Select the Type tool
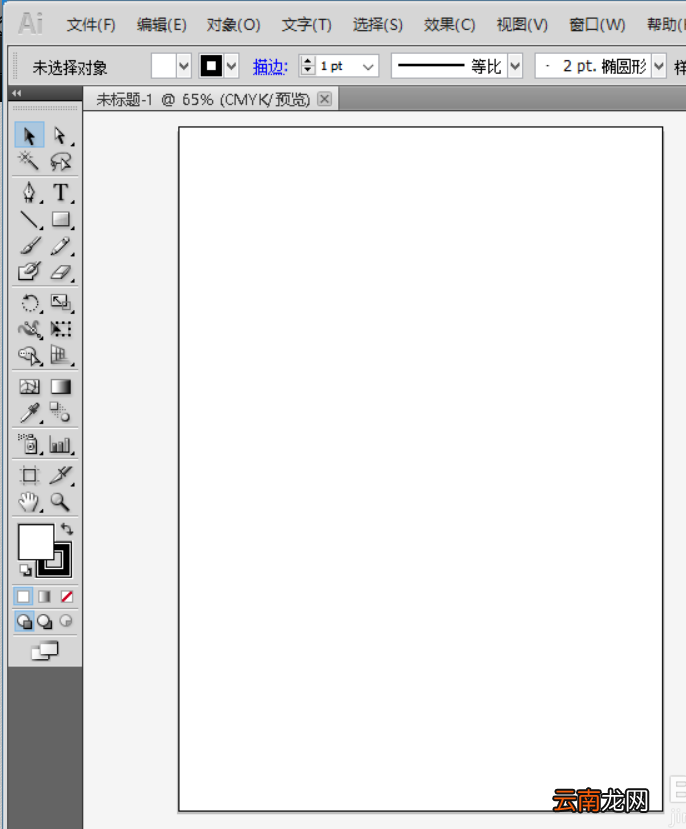This screenshot has width=686, height=829. tap(60, 192)
